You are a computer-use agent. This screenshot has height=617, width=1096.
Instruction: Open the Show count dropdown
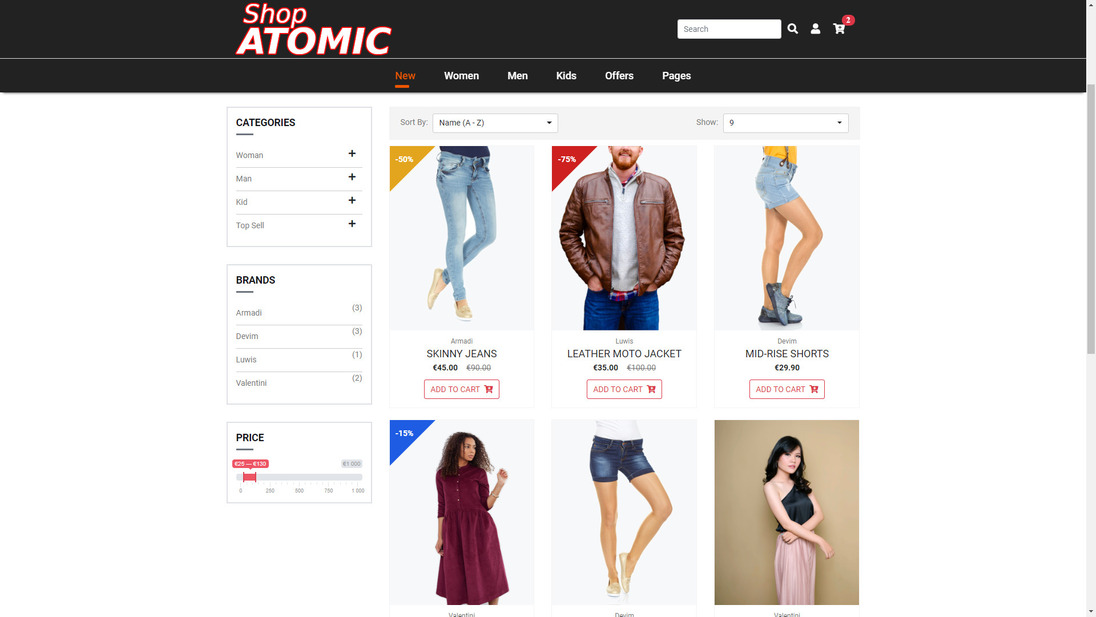(x=786, y=123)
